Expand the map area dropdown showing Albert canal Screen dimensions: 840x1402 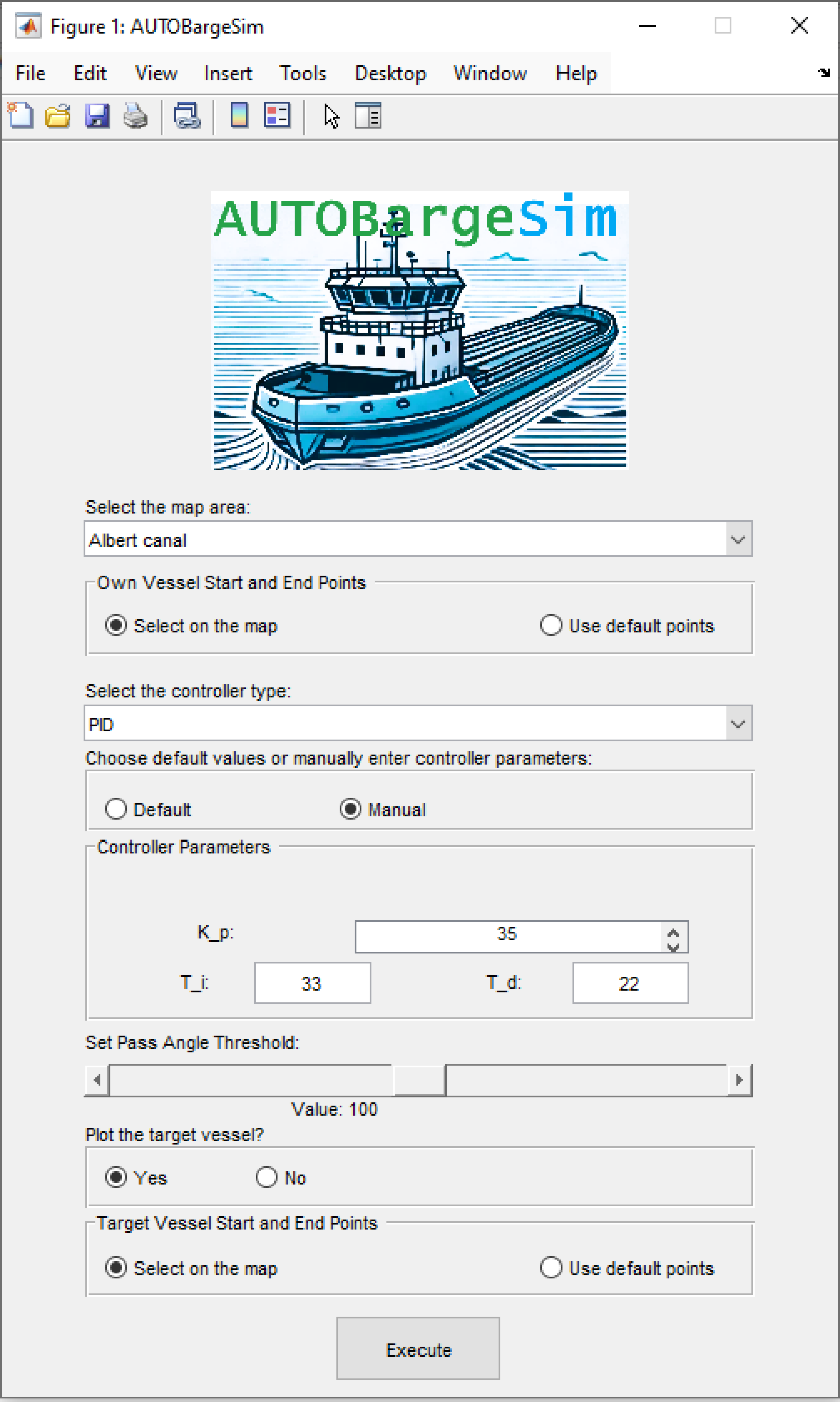point(738,539)
